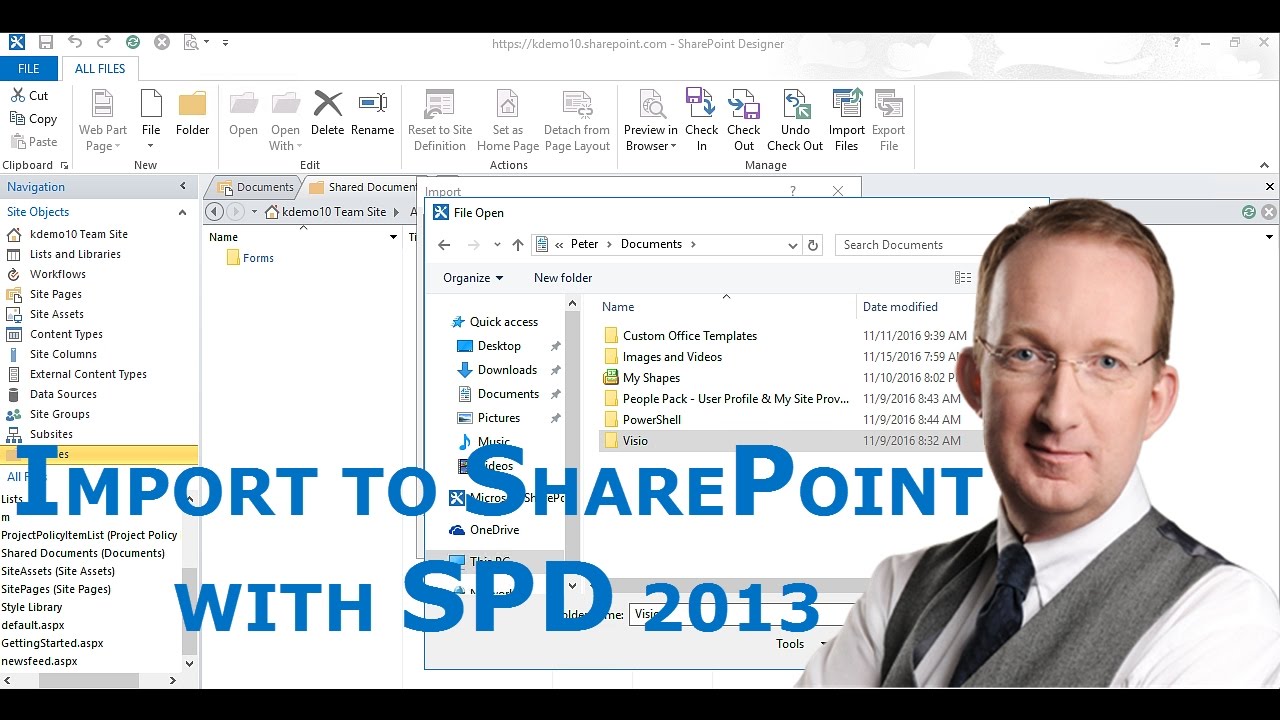Click Undo Check Out icon
The width and height of the screenshot is (1280, 720).
click(x=795, y=103)
